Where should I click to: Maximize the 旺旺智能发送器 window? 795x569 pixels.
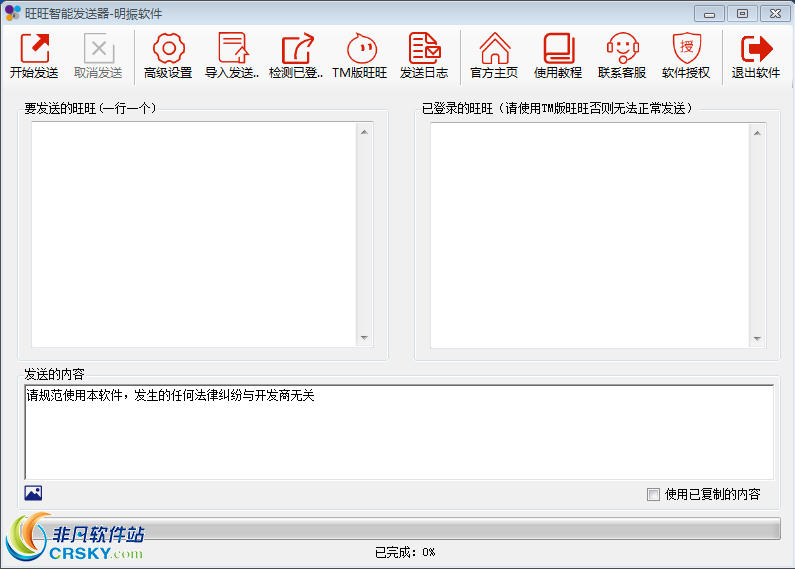[x=742, y=14]
